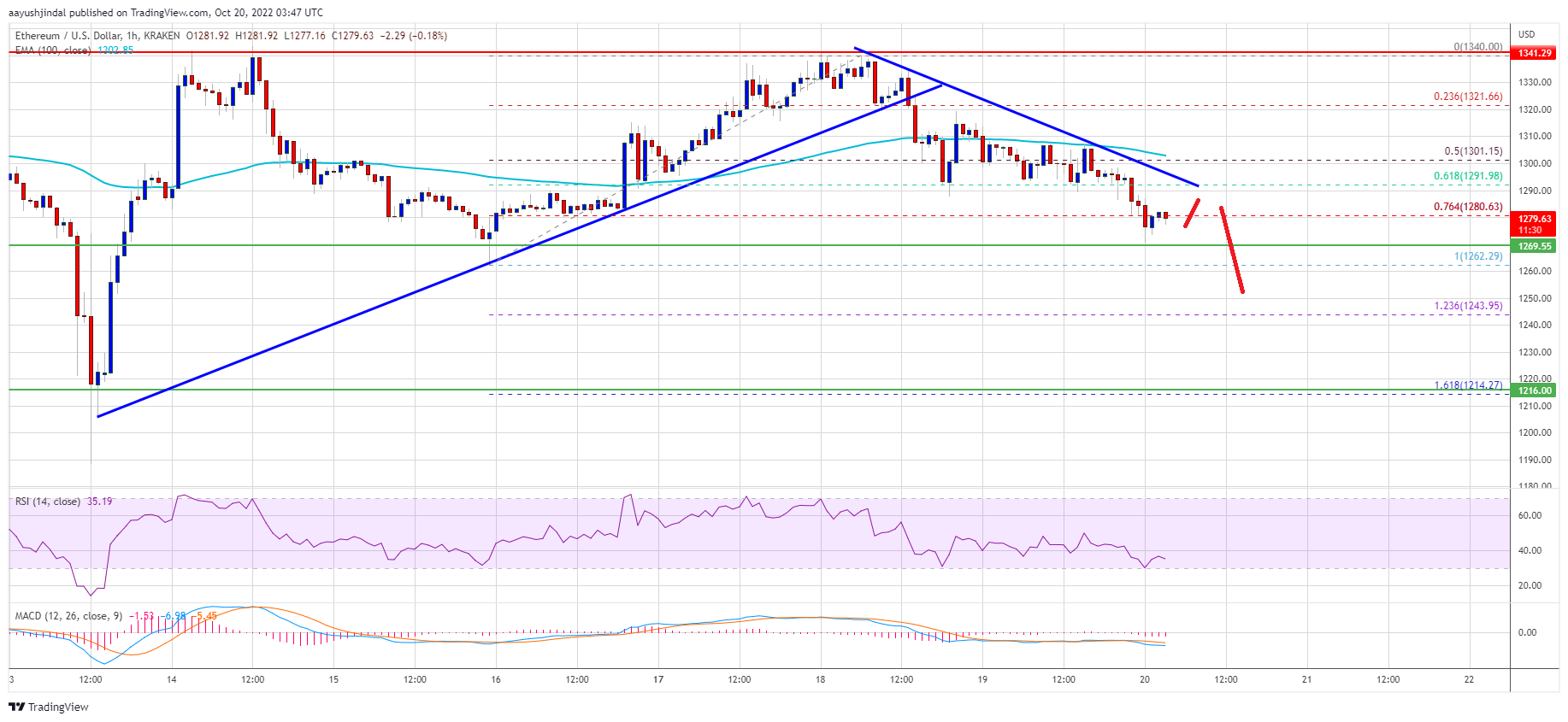
Task: Select the RSI (14, close) indicator label
Action: point(48,502)
